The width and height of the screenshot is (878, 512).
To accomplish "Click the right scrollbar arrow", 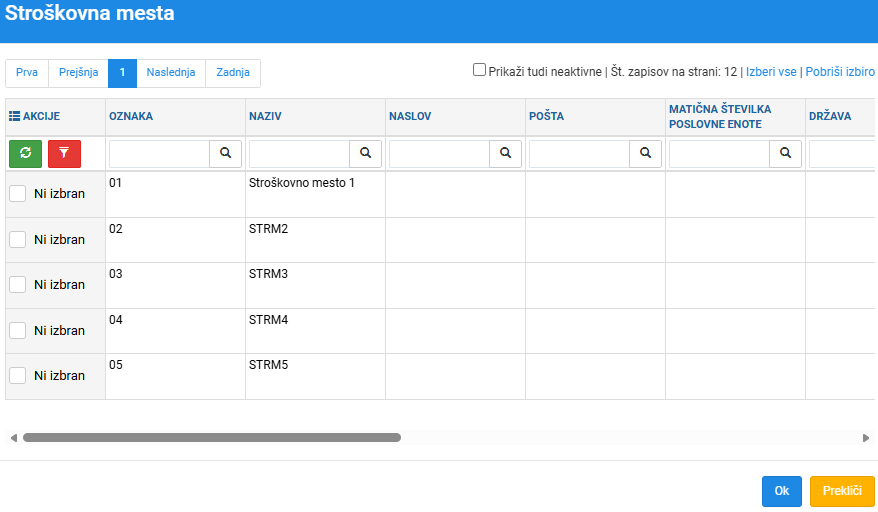I will (866, 437).
